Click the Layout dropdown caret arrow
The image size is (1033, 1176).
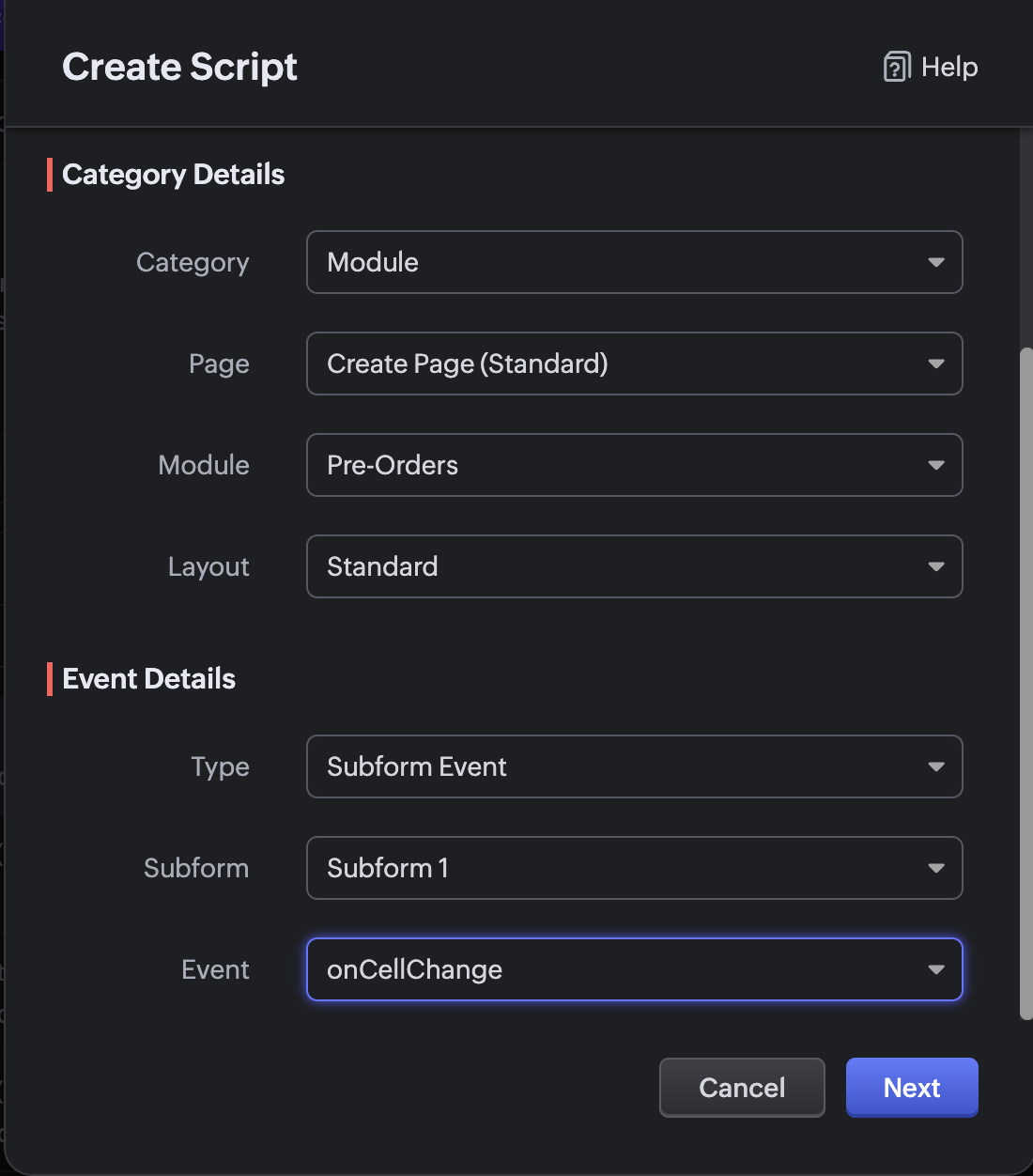(x=935, y=566)
